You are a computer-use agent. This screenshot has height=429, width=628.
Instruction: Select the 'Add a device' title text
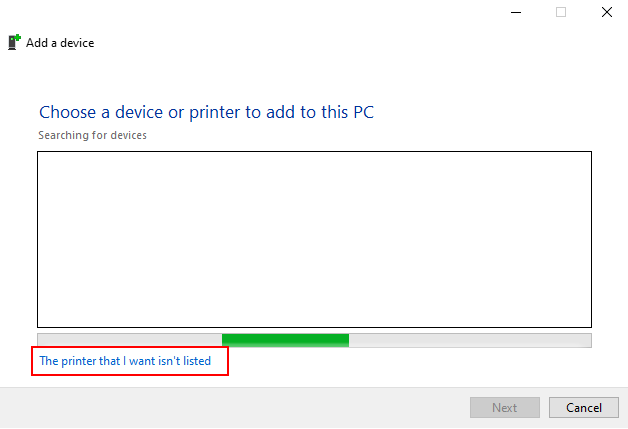60,43
